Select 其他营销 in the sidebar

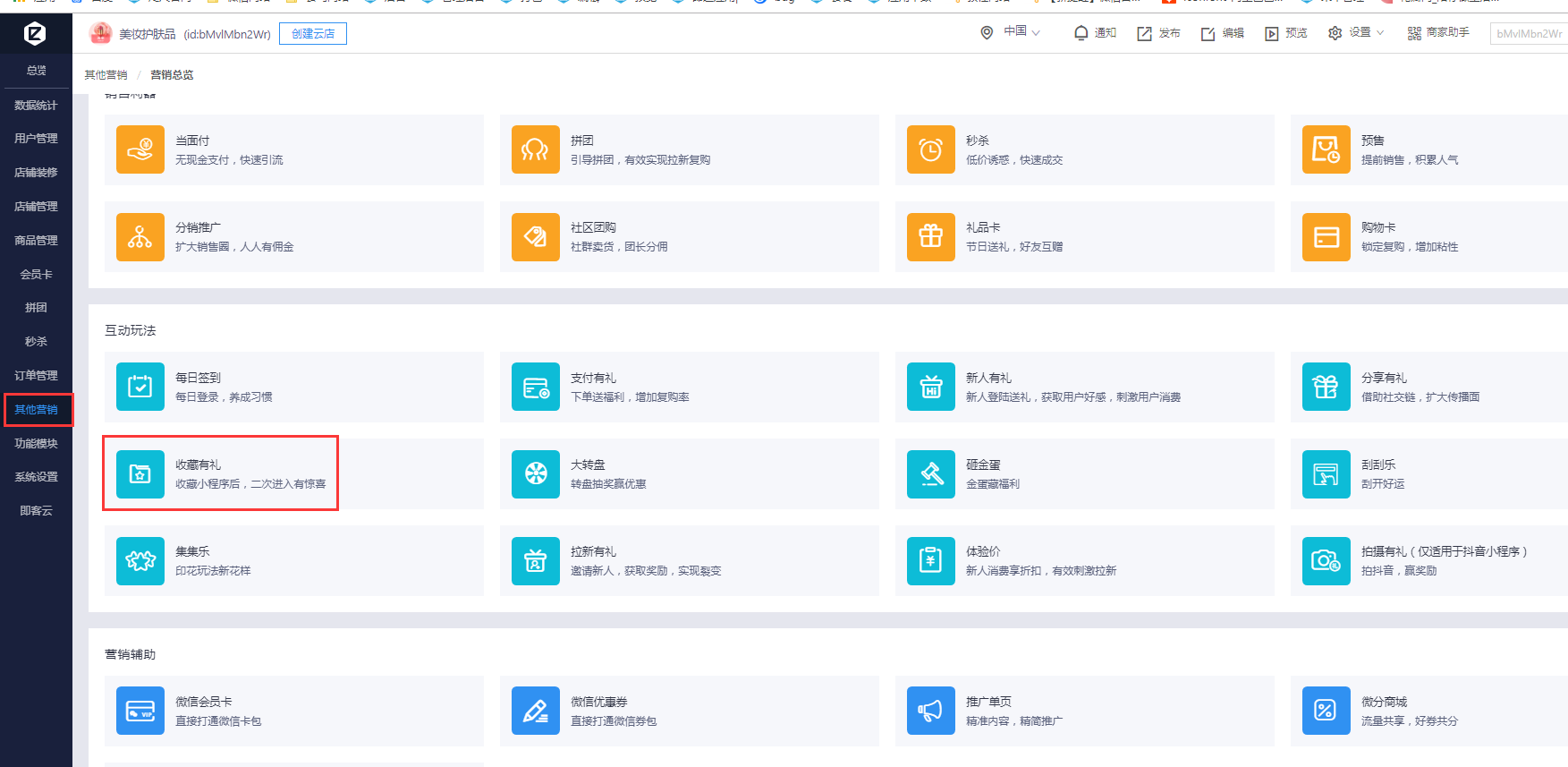point(37,410)
